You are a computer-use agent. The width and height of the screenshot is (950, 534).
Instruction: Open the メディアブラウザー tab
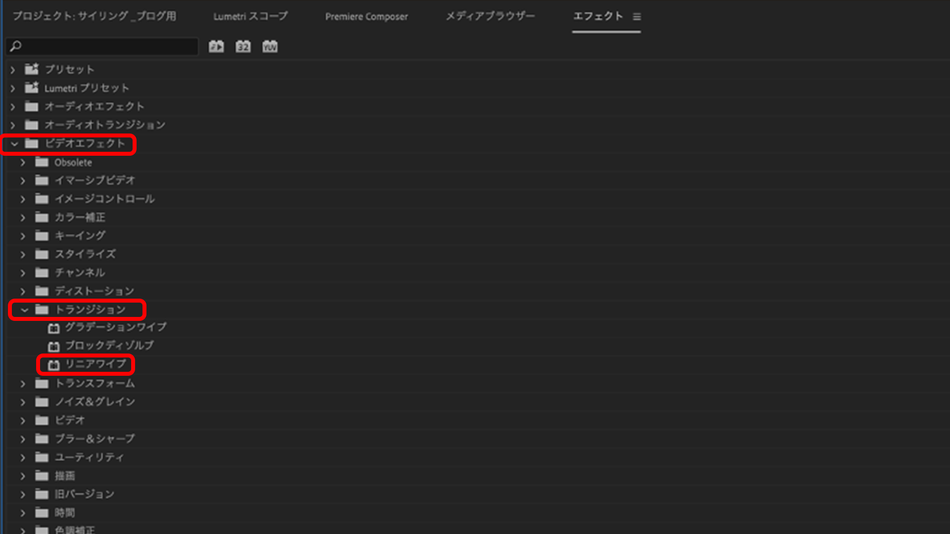tap(490, 16)
